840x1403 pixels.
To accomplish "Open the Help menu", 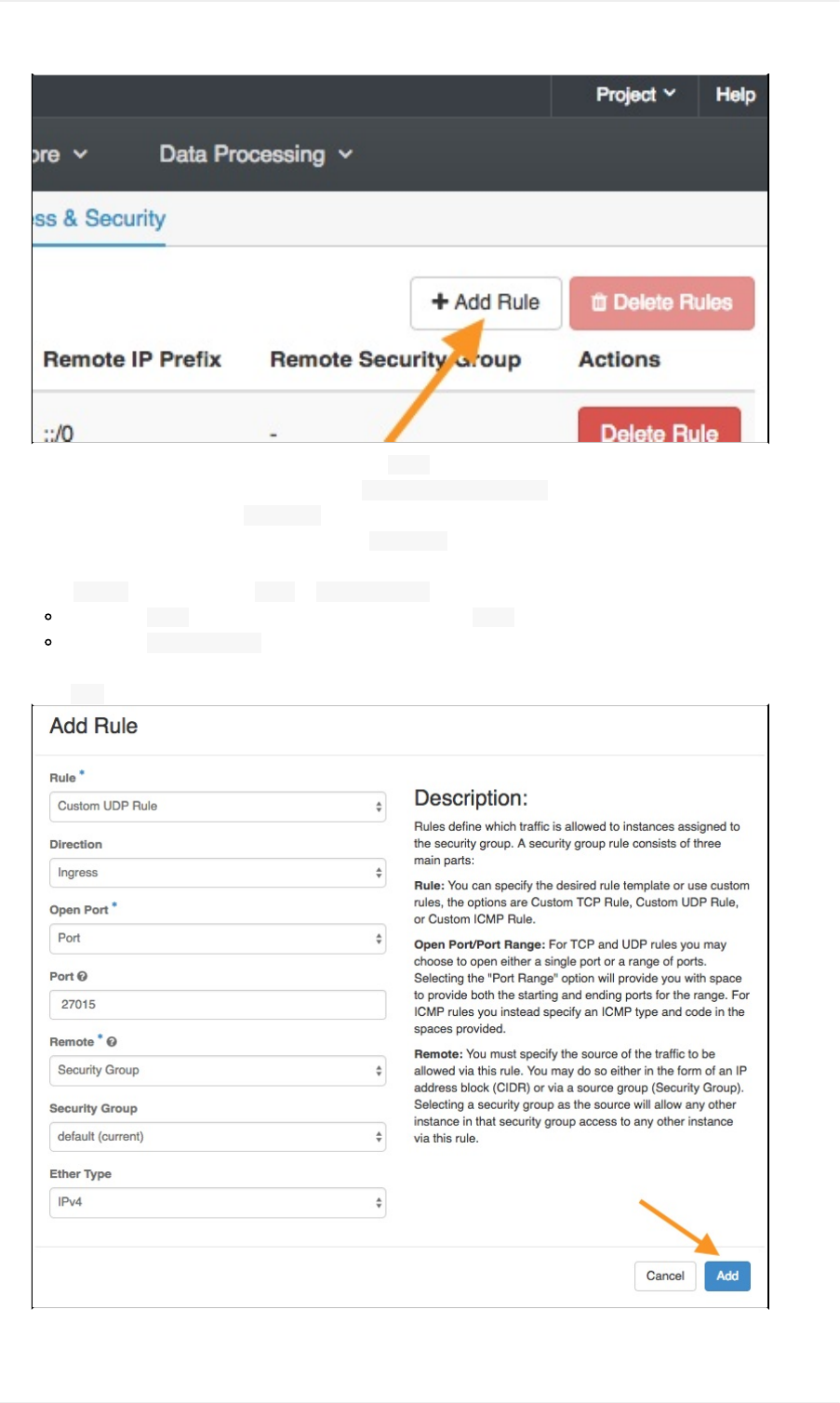I will (735, 95).
